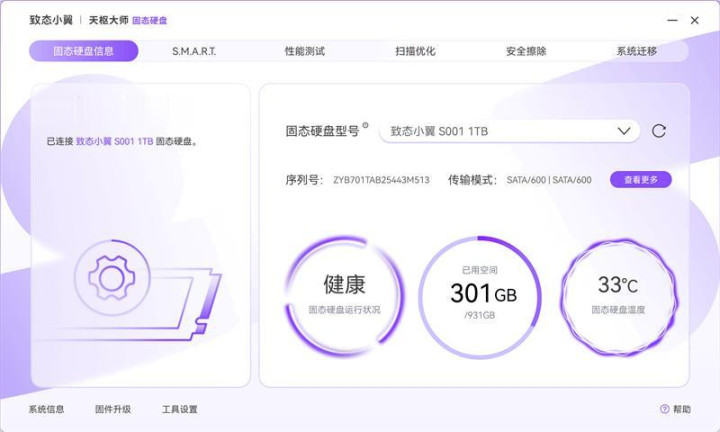Click serial number ZYB701TAB25443M513
This screenshot has height=432, width=720.
point(381,180)
